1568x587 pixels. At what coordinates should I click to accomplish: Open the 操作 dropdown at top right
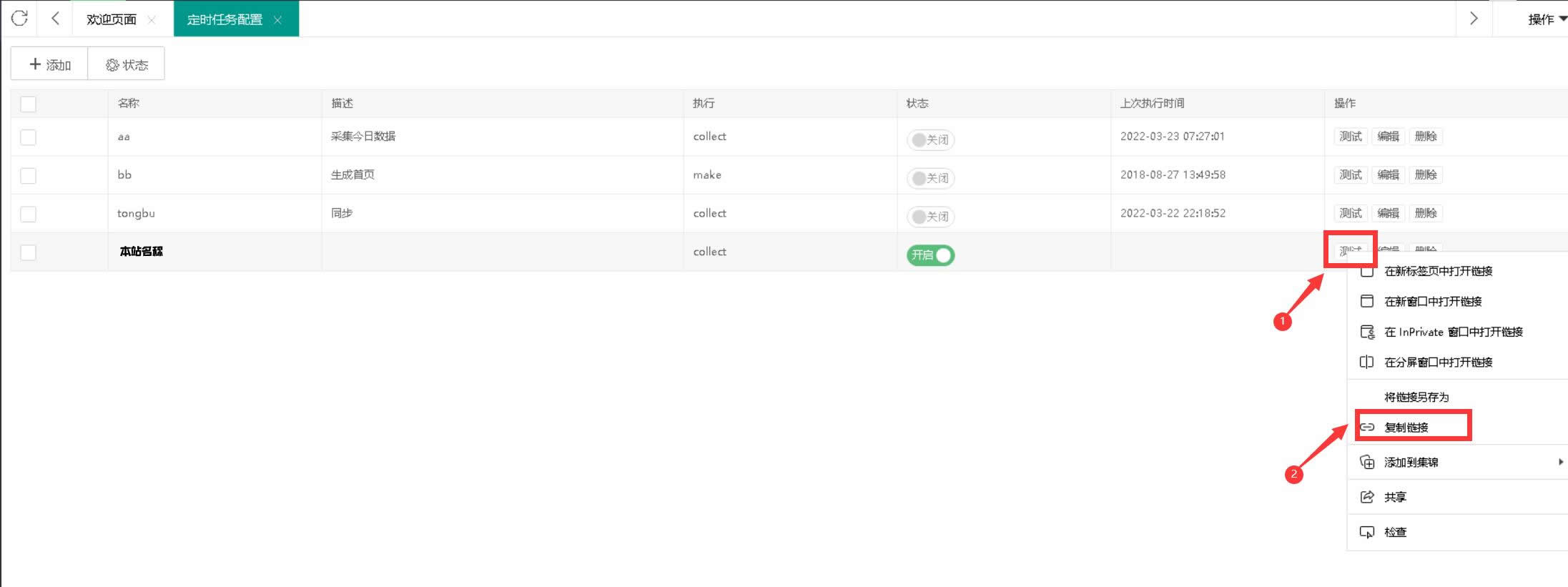(x=1546, y=19)
